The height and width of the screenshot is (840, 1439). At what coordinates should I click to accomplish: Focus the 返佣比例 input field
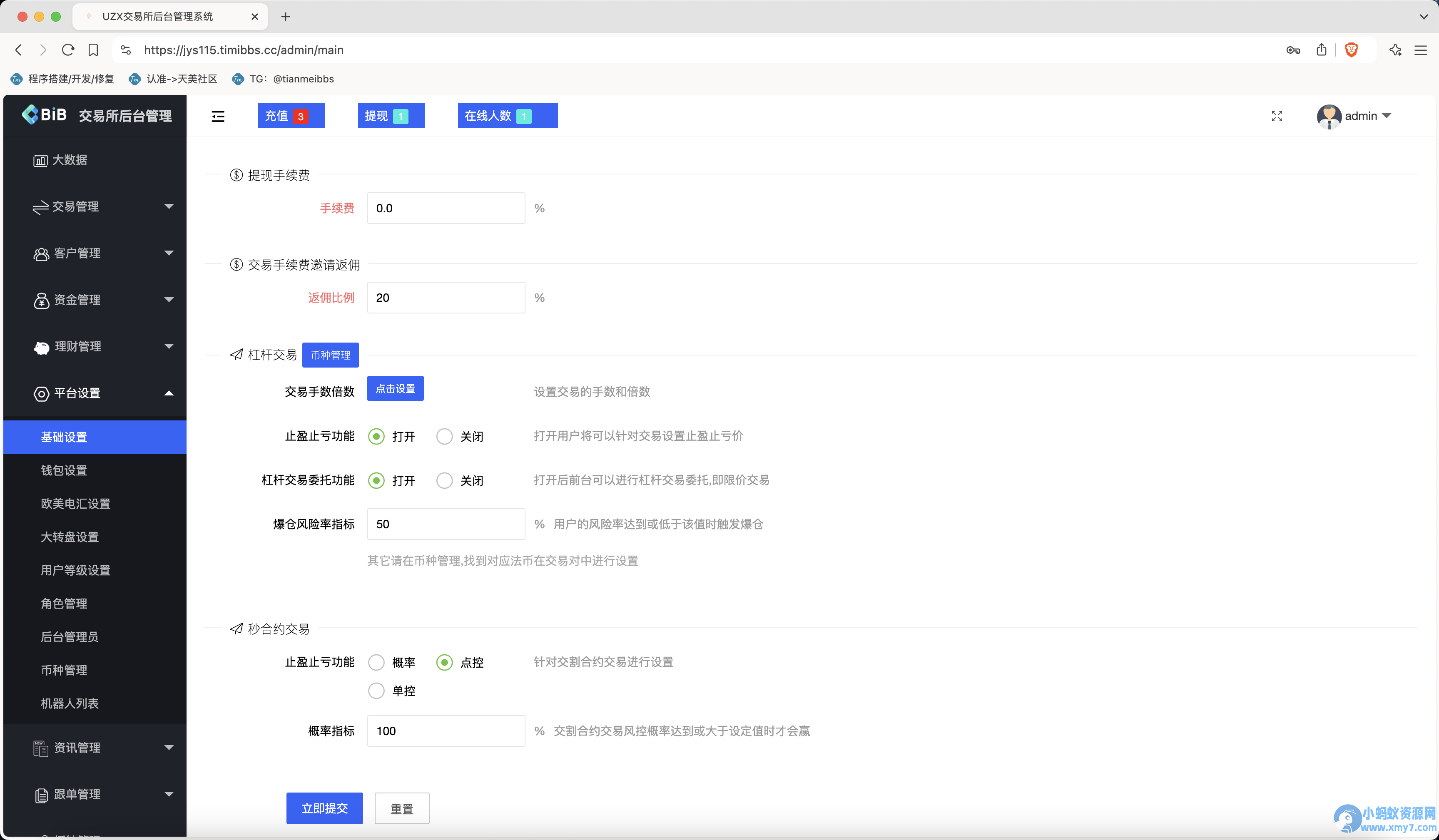[446, 298]
